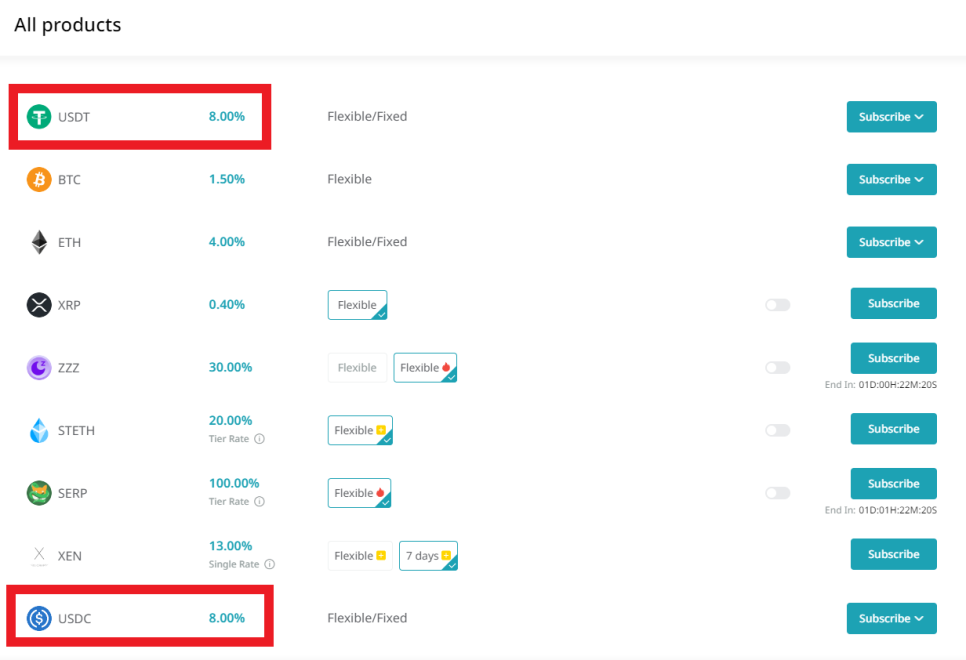The width and height of the screenshot is (966, 660).
Task: Toggle the STETH row switch
Action: (x=777, y=430)
